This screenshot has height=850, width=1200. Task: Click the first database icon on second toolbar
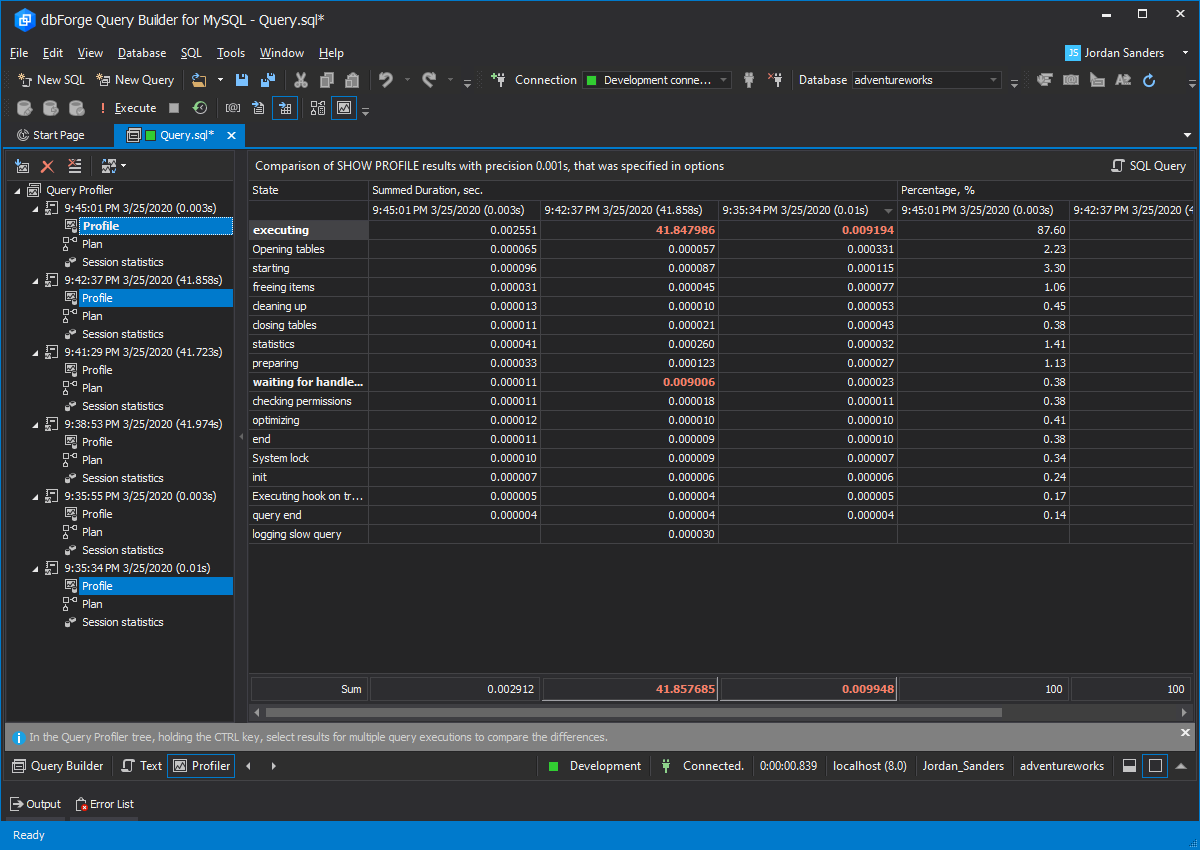(24, 108)
